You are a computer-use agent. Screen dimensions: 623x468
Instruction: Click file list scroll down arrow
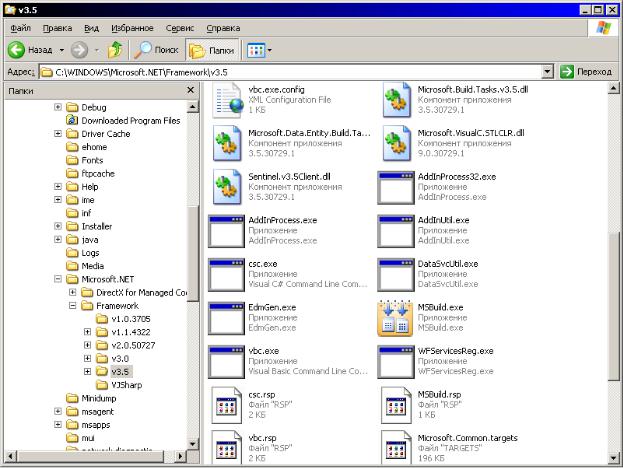click(x=613, y=458)
